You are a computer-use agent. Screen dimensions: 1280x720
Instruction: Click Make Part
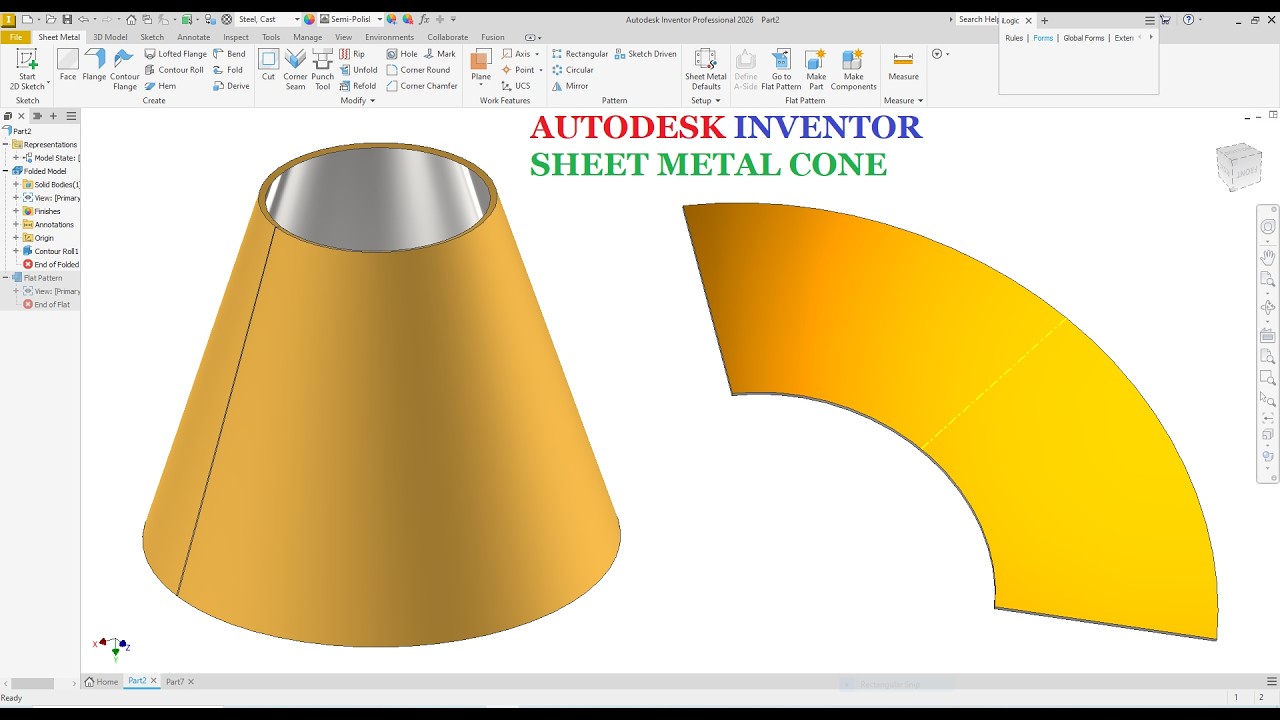click(816, 69)
